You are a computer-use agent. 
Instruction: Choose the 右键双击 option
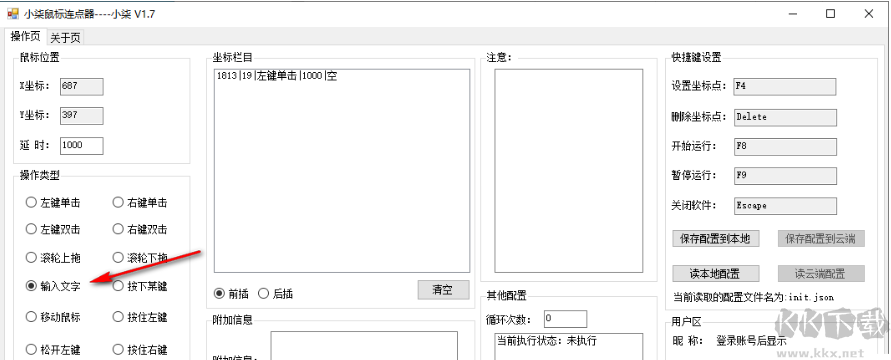click(x=140, y=229)
